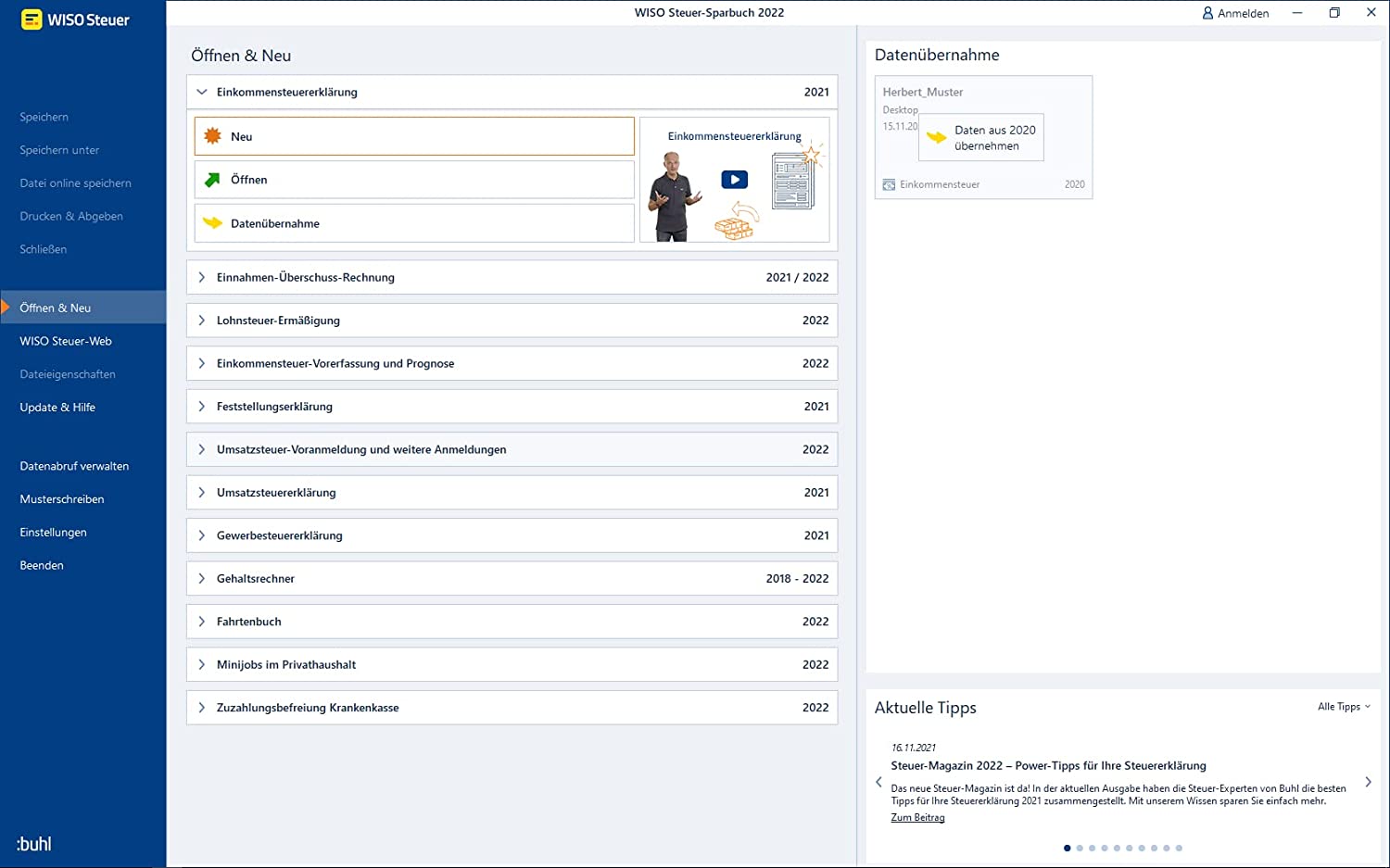Click the yellow arrow in Daten aus 2020 übernehmen
Viewport: 1390px width, 868px height.
(937, 138)
